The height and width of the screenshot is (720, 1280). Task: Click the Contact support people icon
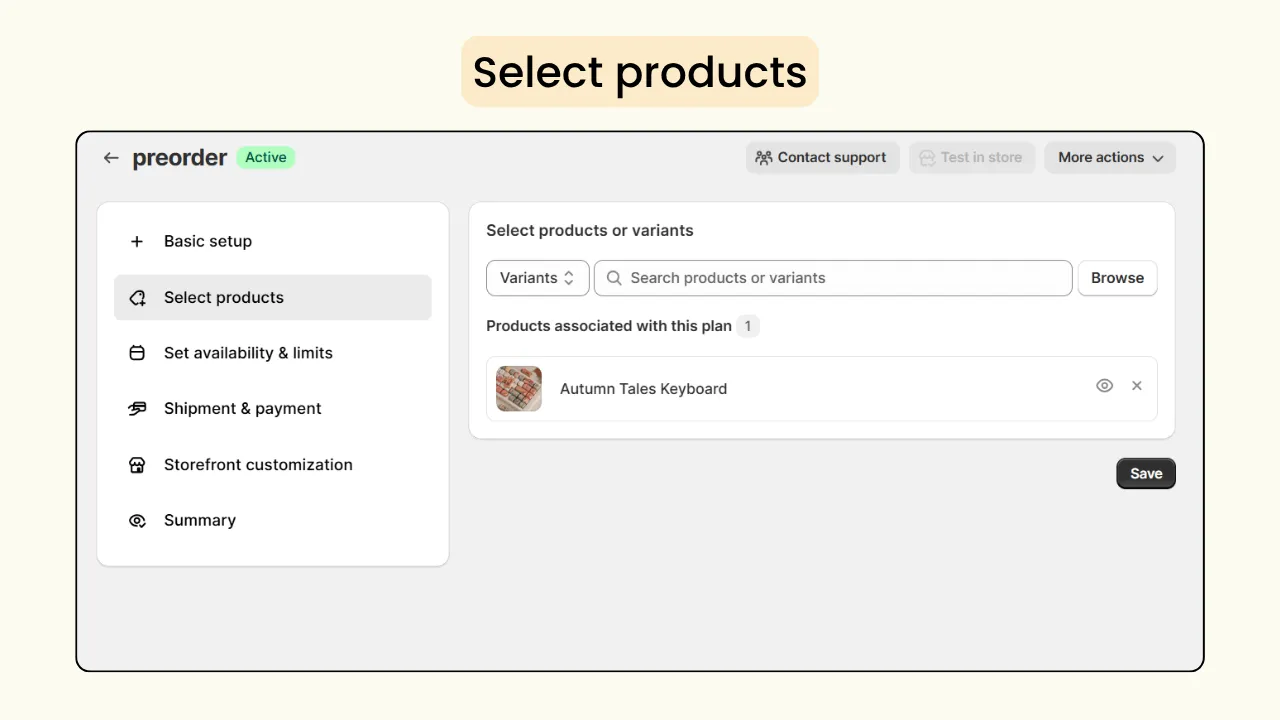(764, 157)
